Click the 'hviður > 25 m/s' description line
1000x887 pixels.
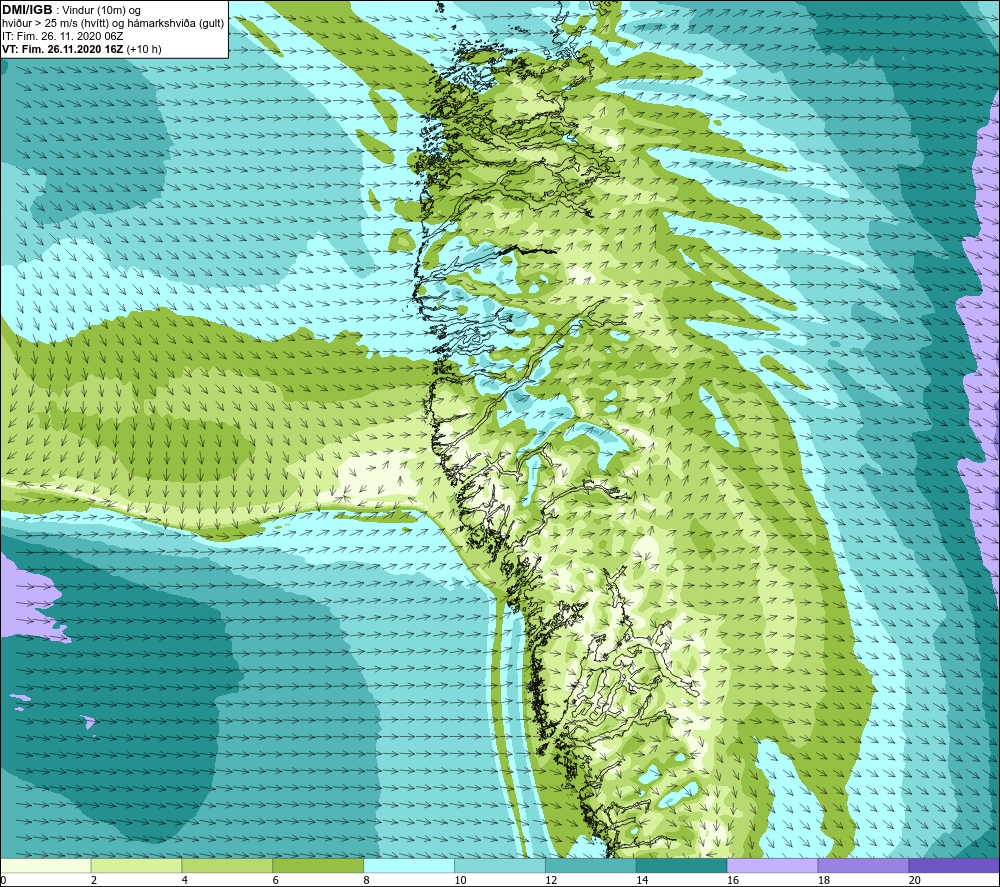click(x=113, y=24)
